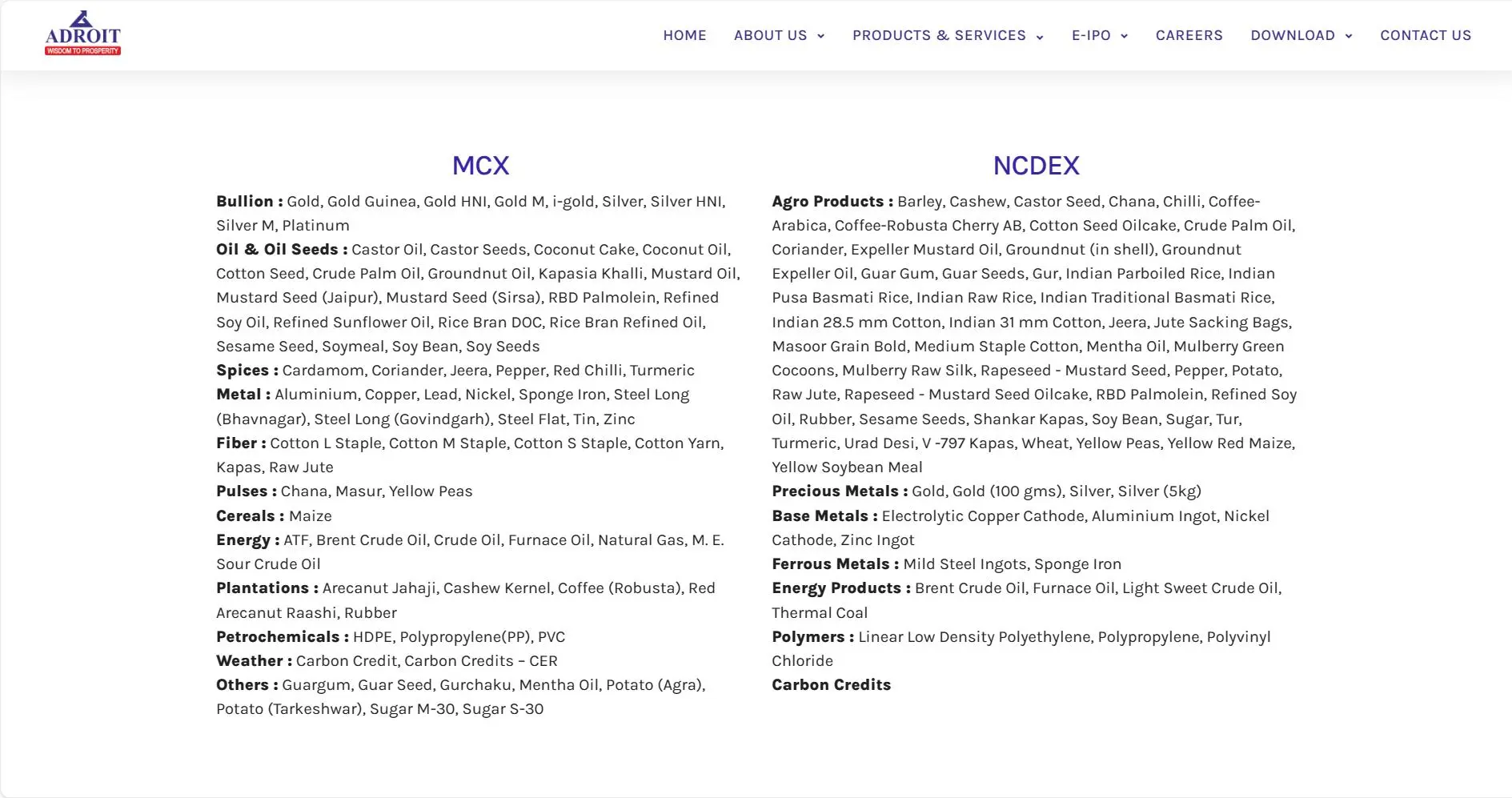The width and height of the screenshot is (1512, 798).
Task: Click the text 'Kapas, Raw Jute'
Action: (275, 467)
